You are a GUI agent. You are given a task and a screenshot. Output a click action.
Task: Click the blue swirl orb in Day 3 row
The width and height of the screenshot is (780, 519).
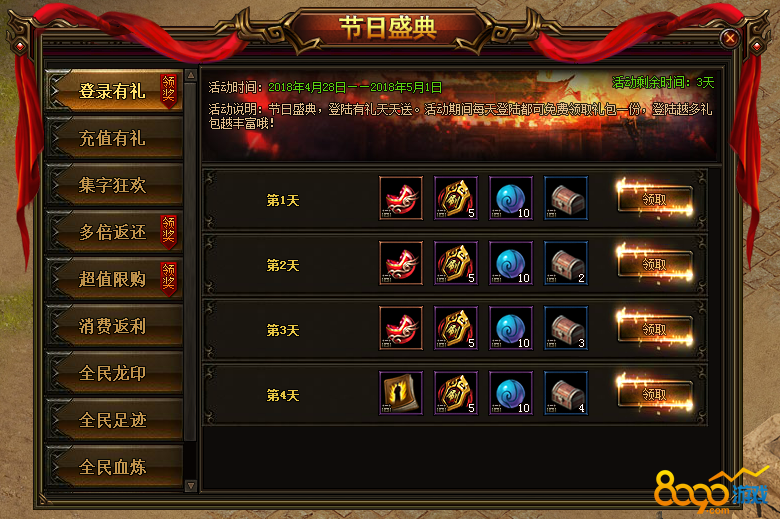(511, 328)
